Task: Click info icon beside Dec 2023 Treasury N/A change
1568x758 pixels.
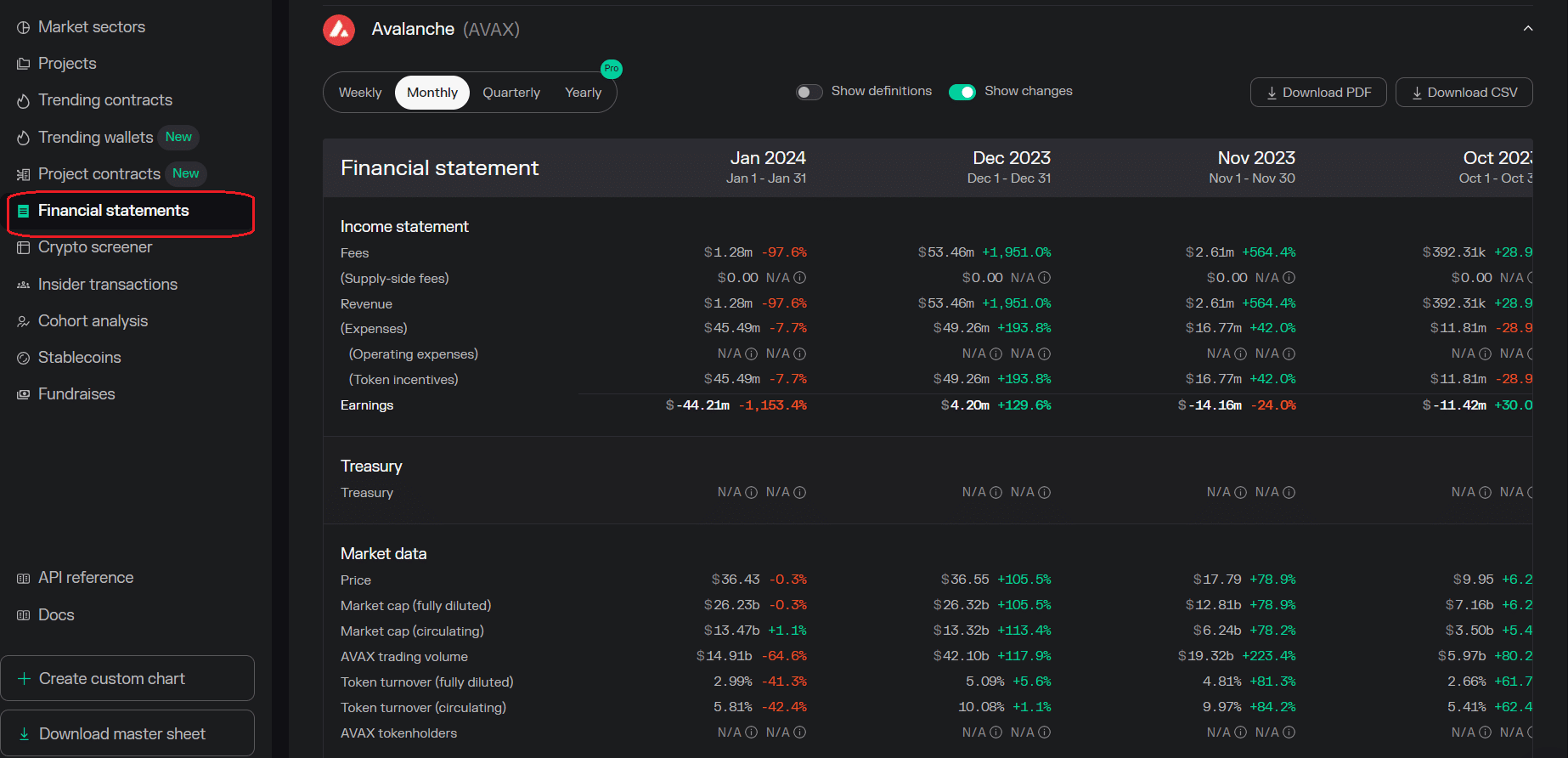Action: click(1044, 492)
